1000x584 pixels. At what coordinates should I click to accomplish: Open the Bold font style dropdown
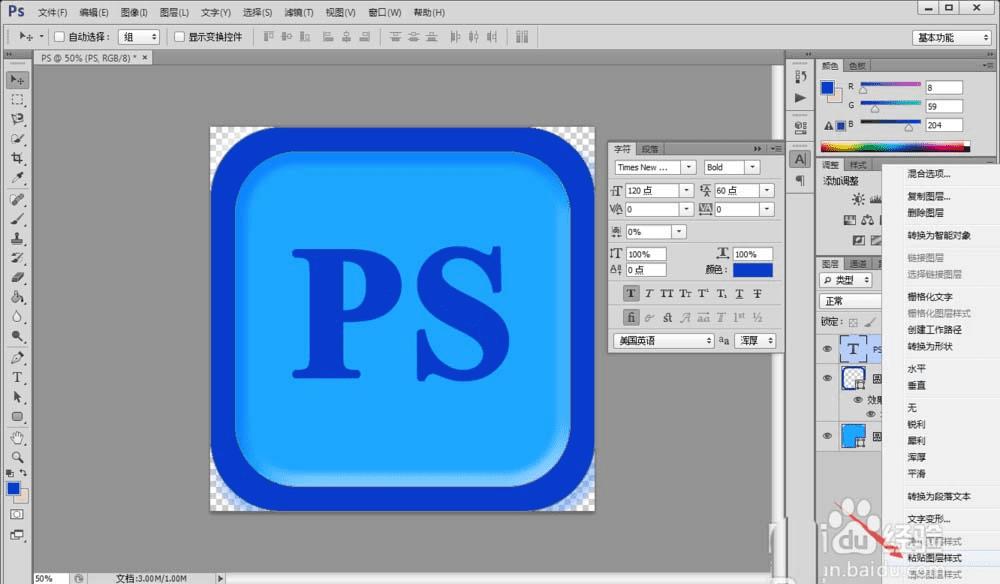pyautogui.click(x=753, y=167)
